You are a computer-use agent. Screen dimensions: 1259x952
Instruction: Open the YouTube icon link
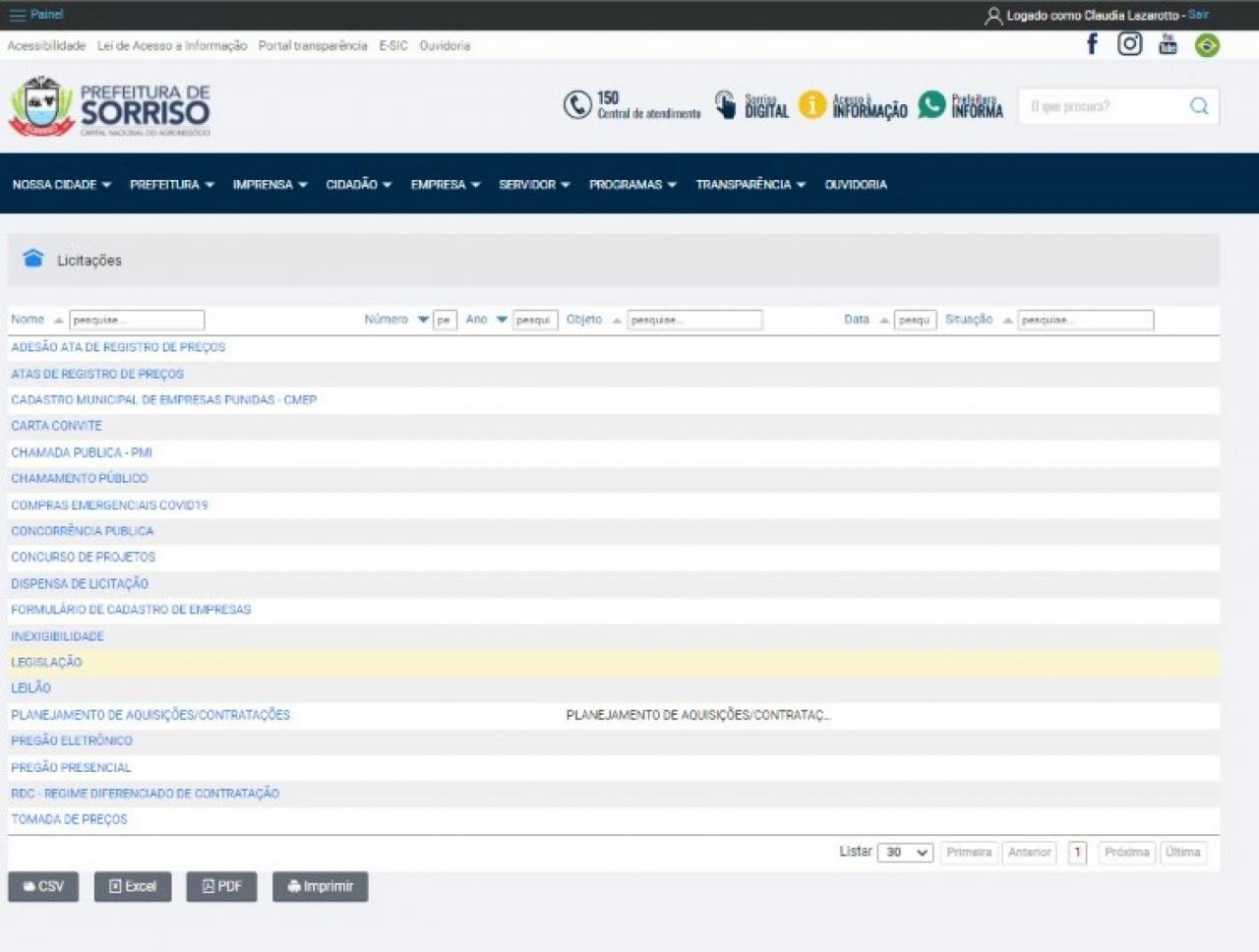click(1168, 44)
